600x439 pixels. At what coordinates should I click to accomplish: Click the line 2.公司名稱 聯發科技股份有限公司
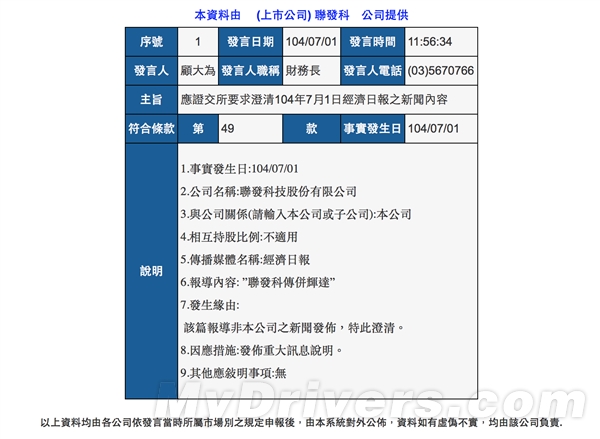coord(269,191)
